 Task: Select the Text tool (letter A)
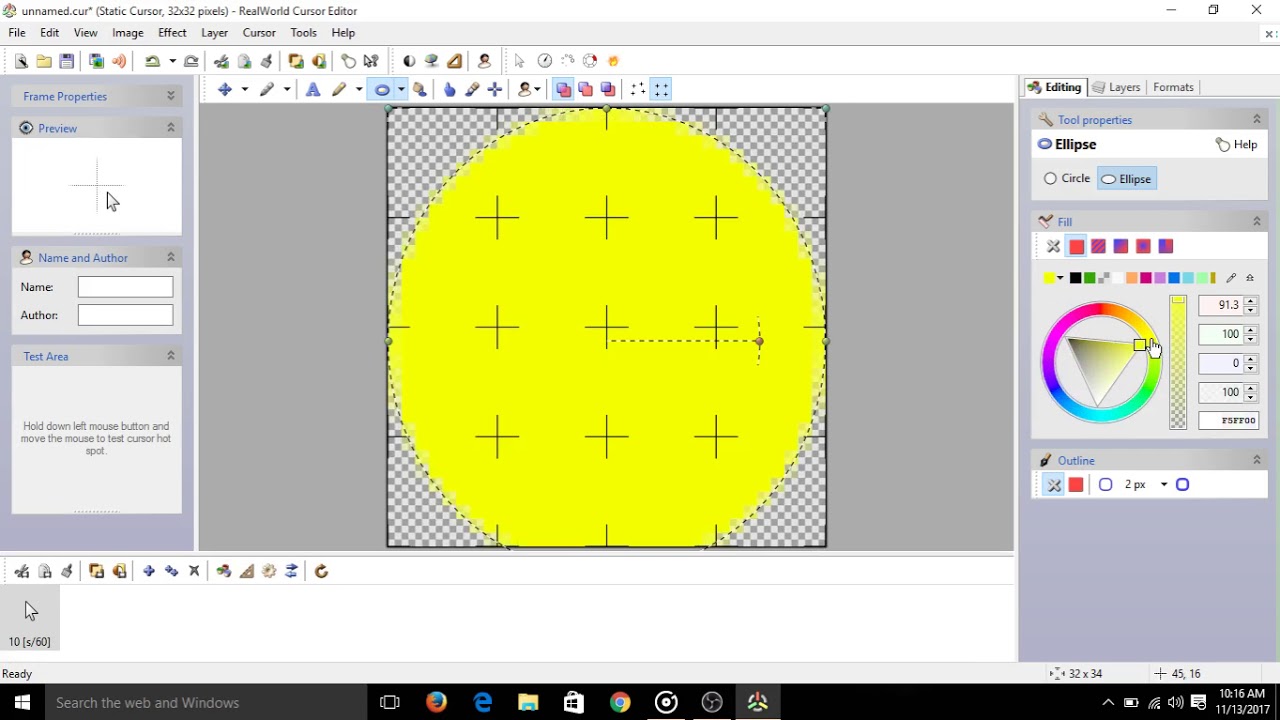click(312, 90)
